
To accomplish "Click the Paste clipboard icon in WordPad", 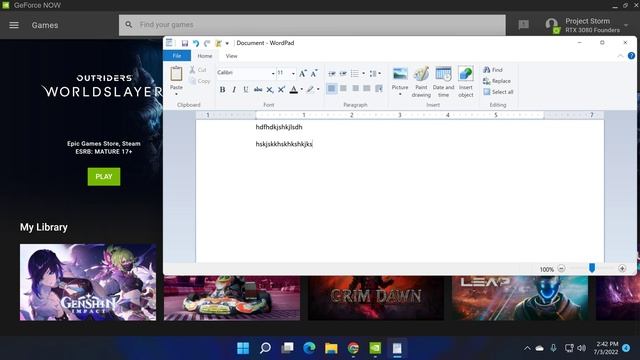I will click(176, 74).
